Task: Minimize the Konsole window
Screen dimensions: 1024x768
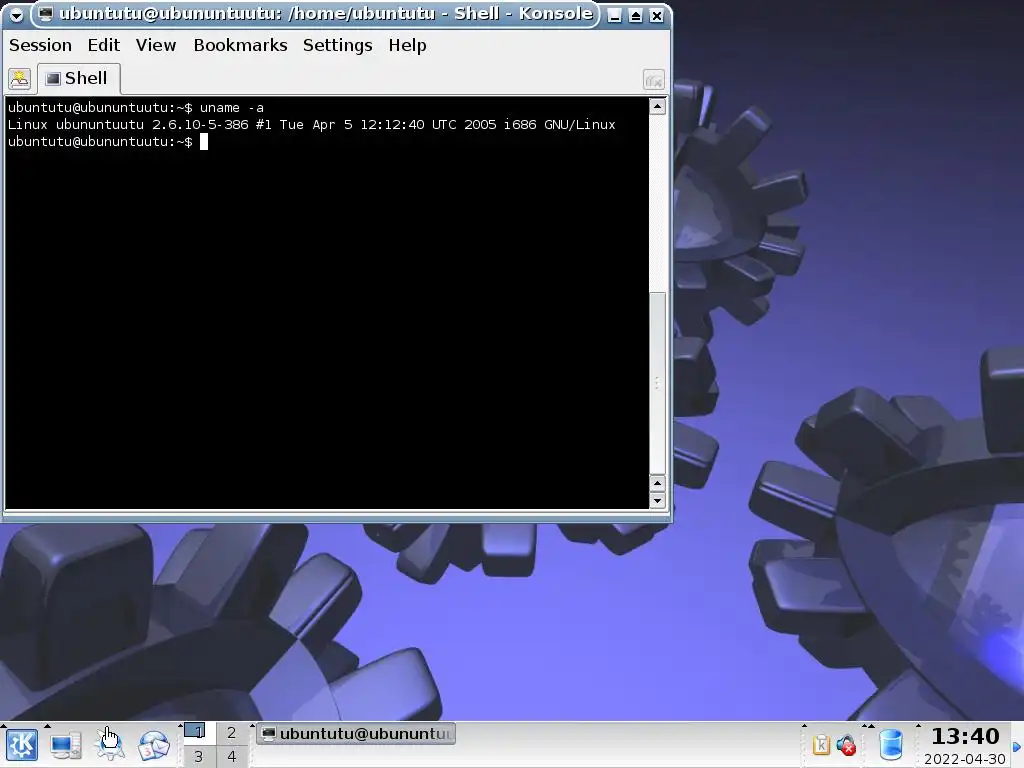Action: (614, 15)
